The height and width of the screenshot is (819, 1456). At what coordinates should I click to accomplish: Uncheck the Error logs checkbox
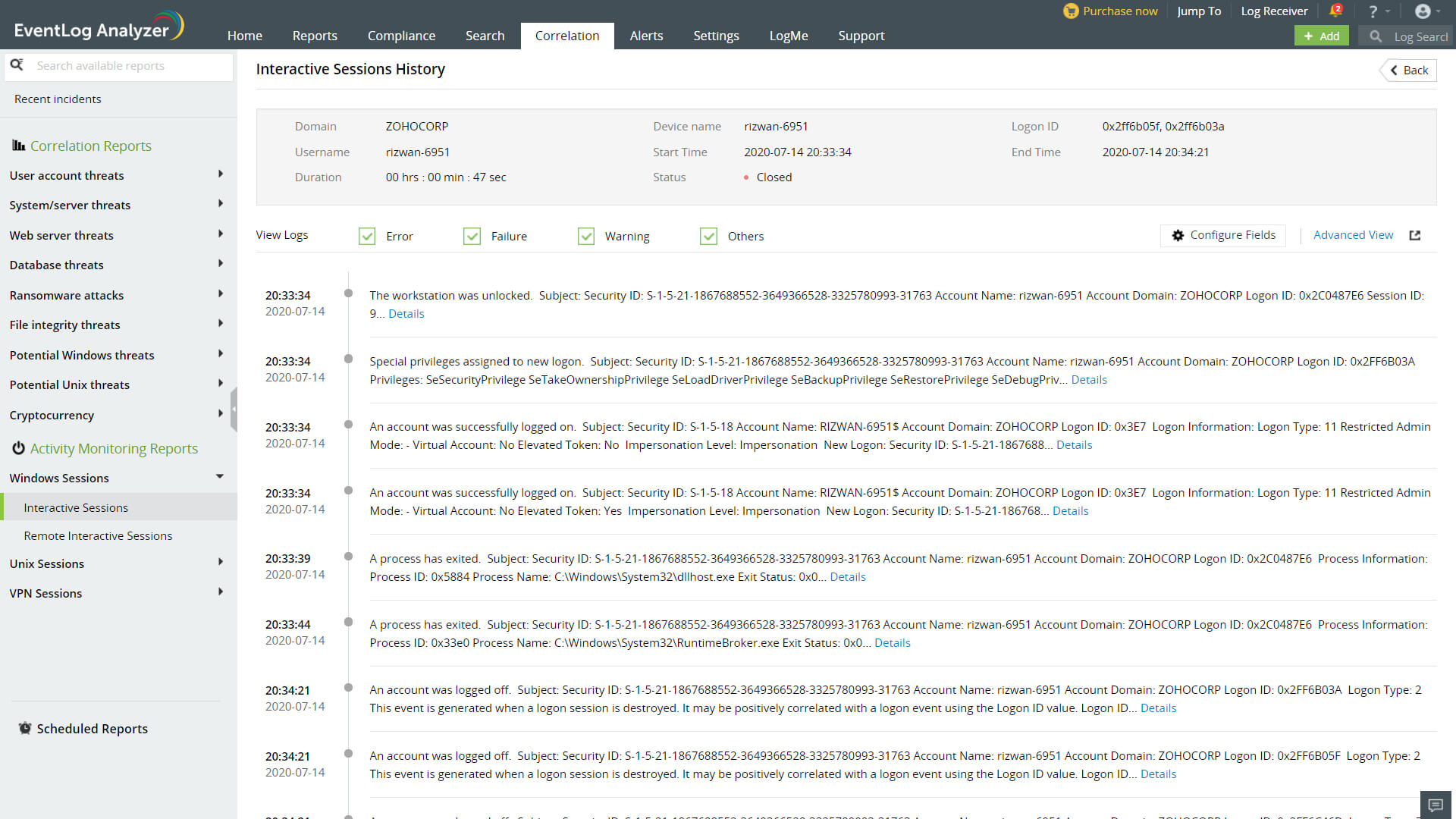pyautogui.click(x=367, y=236)
